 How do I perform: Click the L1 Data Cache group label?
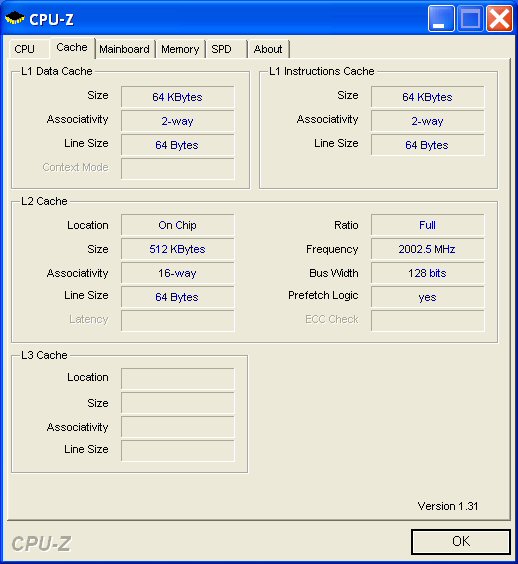56,71
